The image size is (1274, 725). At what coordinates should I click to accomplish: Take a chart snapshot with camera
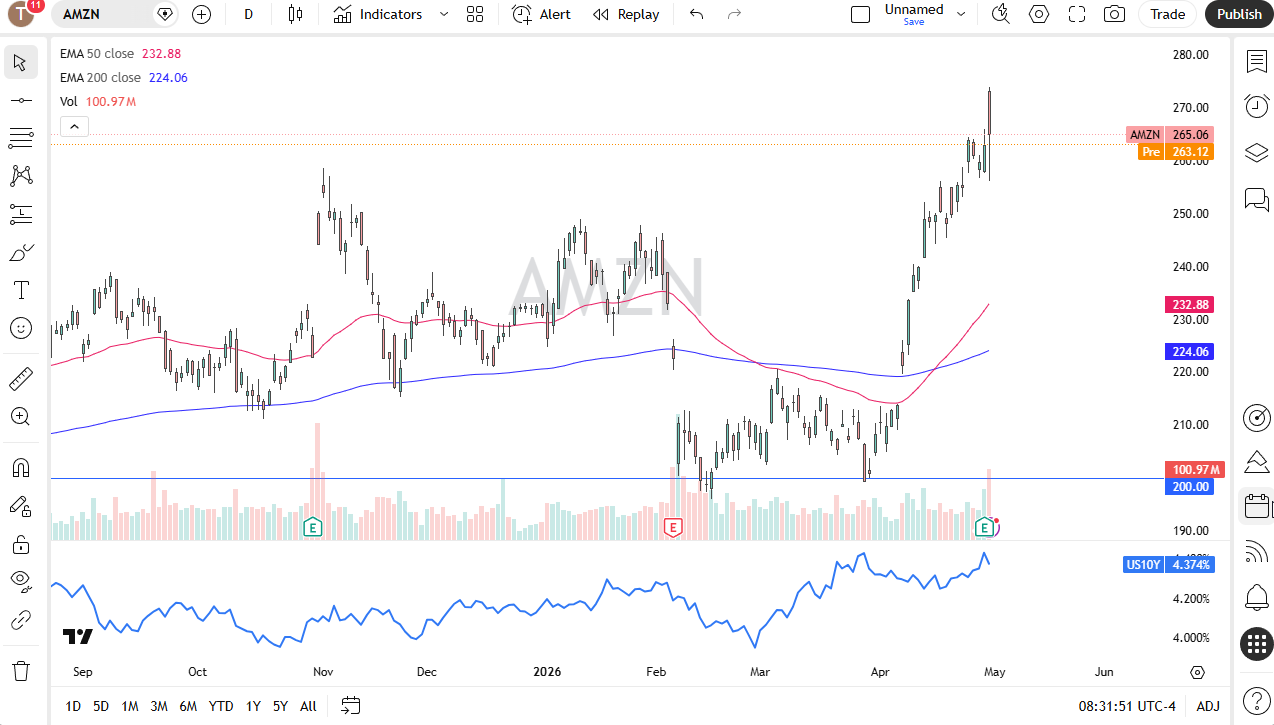1114,14
